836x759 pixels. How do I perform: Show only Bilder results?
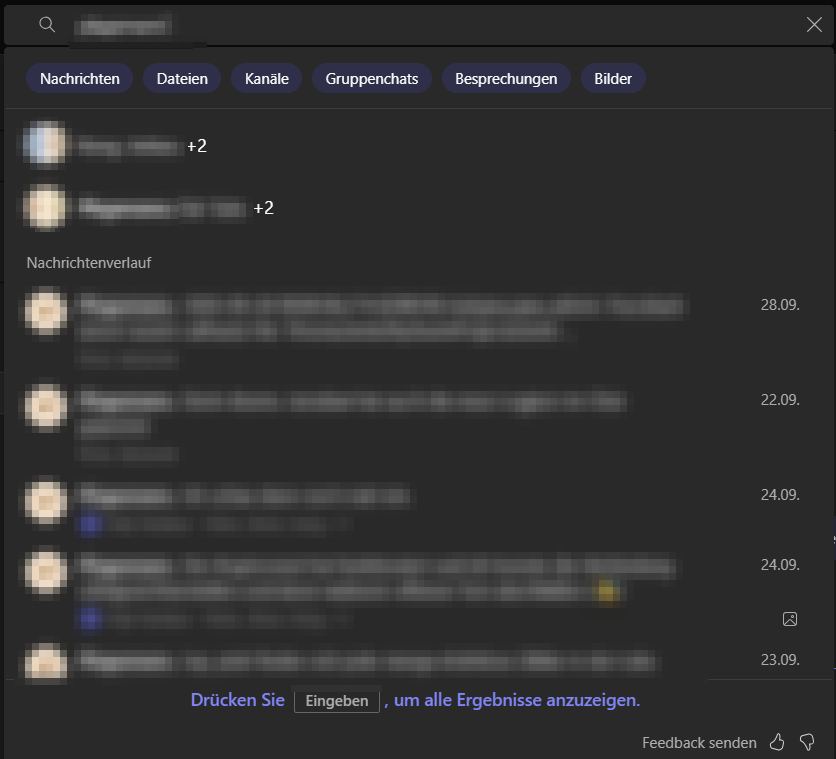click(613, 78)
